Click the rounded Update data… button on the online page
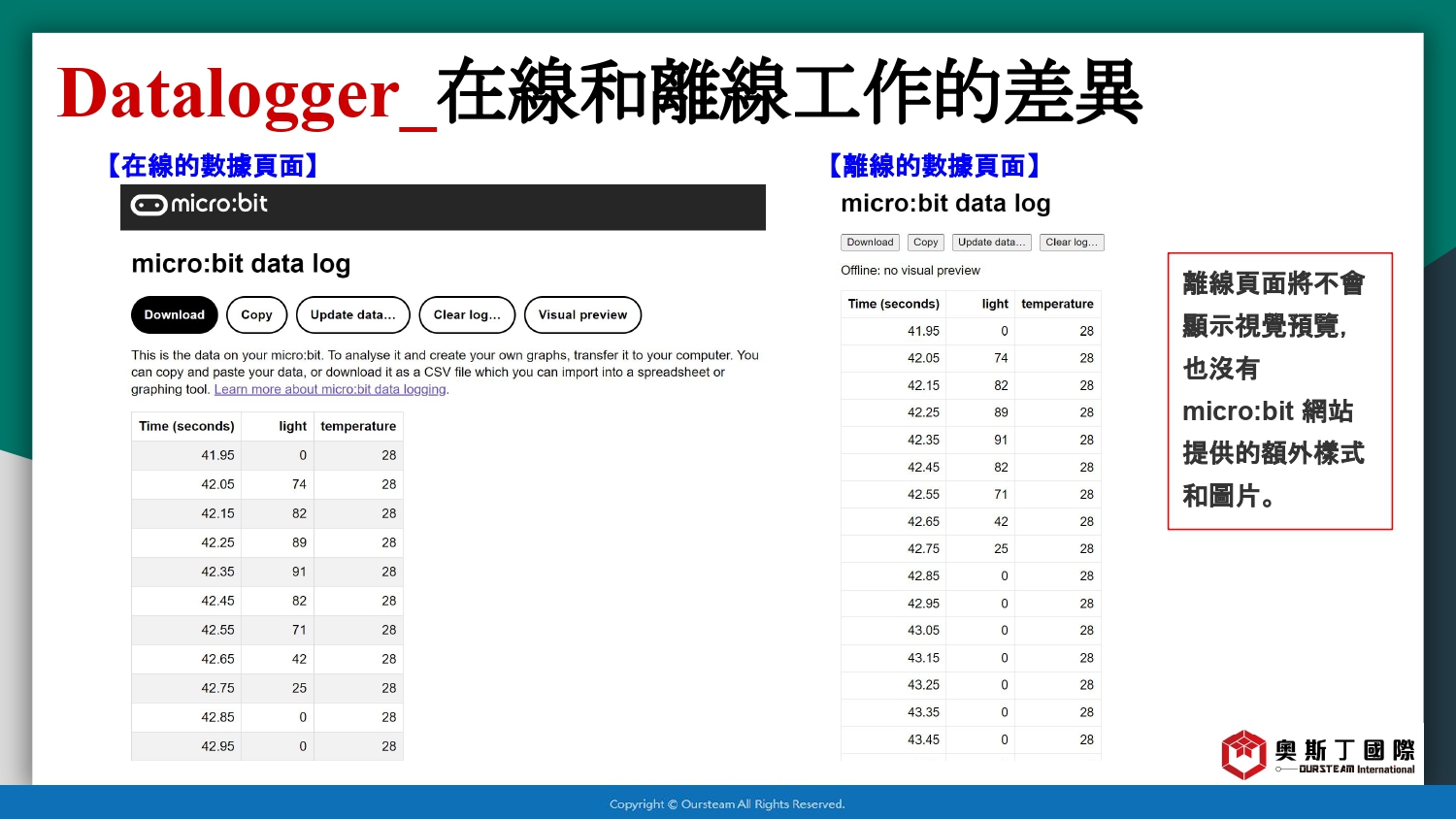Screen dimensions: 1456x819 pyautogui.click(x=353, y=314)
